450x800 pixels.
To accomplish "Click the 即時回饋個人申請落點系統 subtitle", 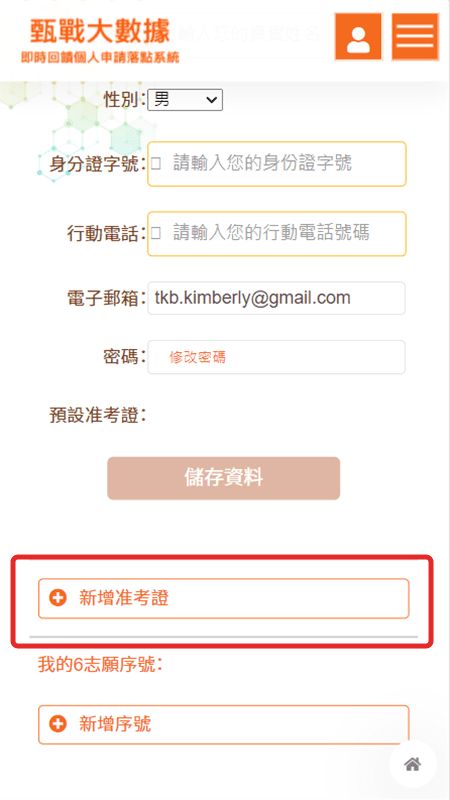I will pyautogui.click(x=100, y=57).
